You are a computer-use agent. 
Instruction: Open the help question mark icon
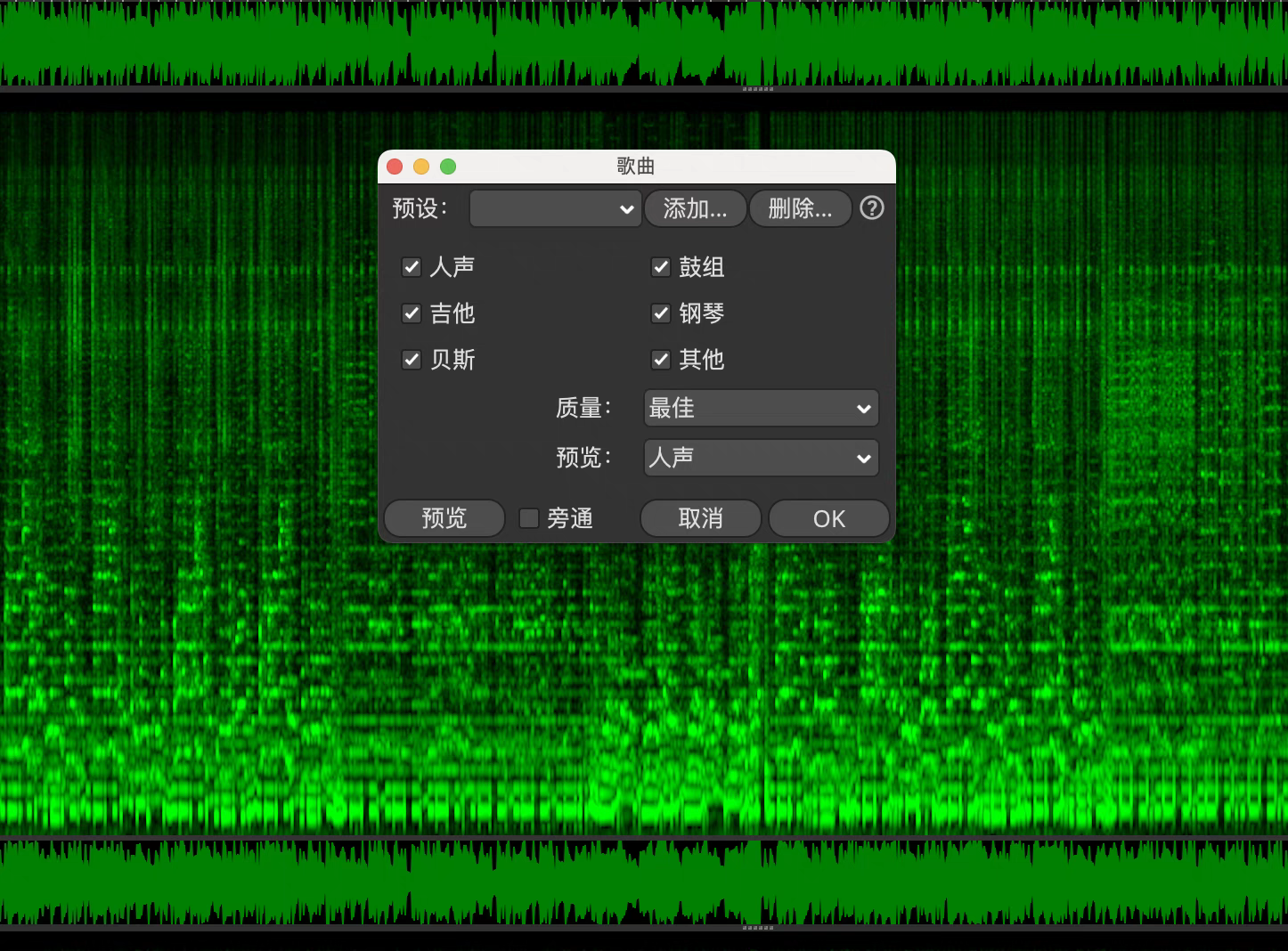pos(872,208)
